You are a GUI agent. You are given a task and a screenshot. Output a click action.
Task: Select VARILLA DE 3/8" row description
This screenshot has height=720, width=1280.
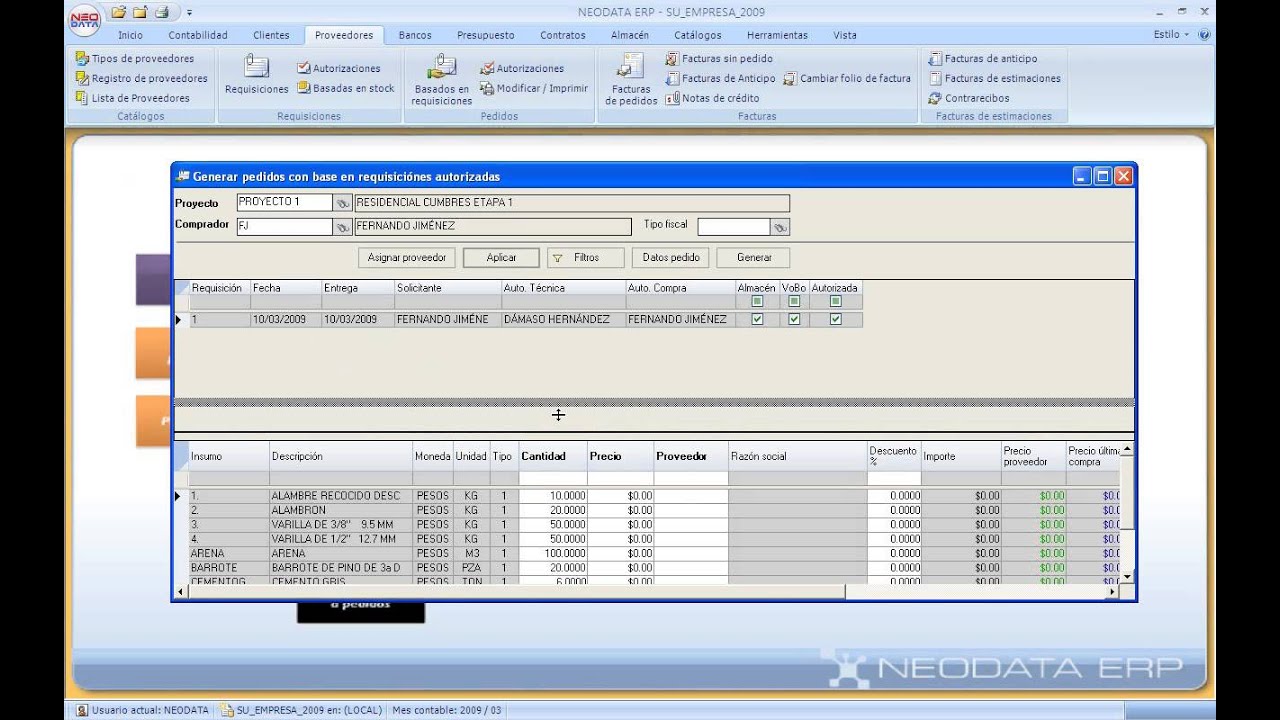(x=341, y=524)
